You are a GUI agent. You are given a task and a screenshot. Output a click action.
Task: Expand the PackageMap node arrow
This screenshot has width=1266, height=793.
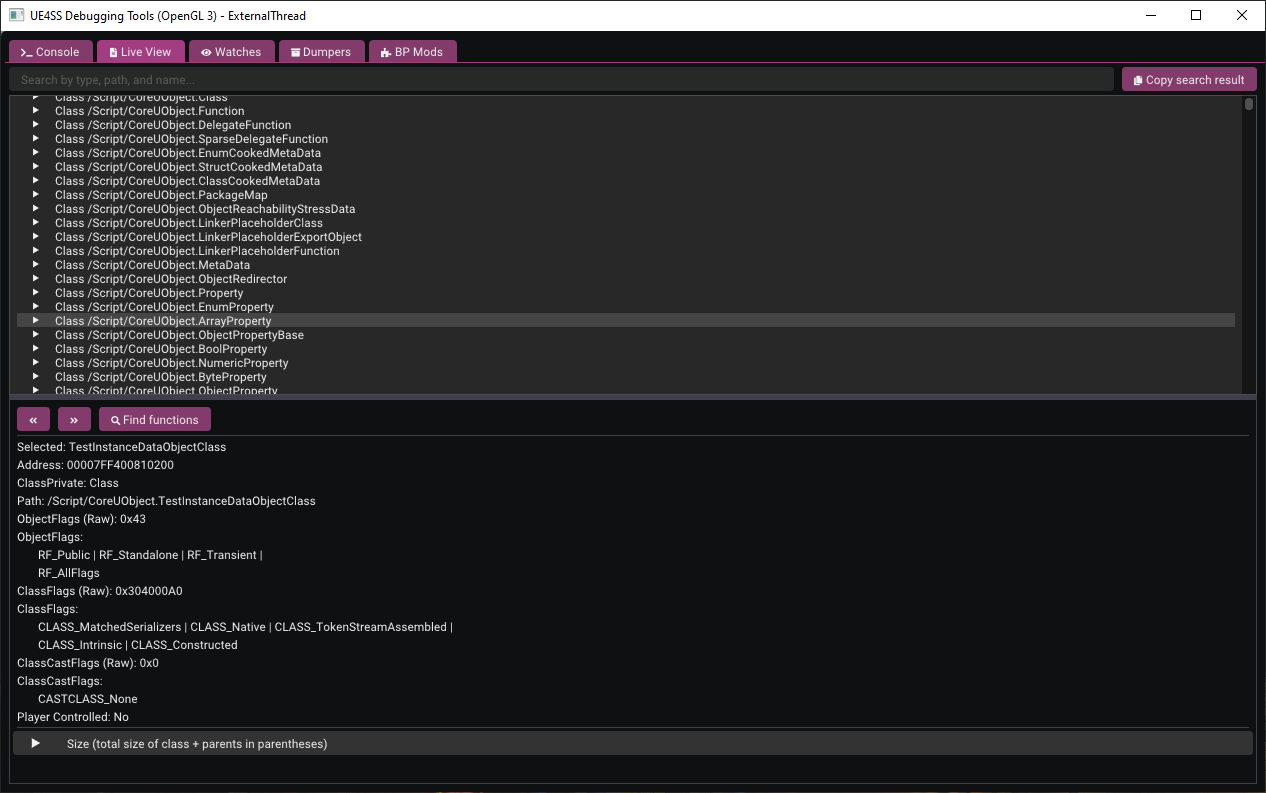pos(35,195)
